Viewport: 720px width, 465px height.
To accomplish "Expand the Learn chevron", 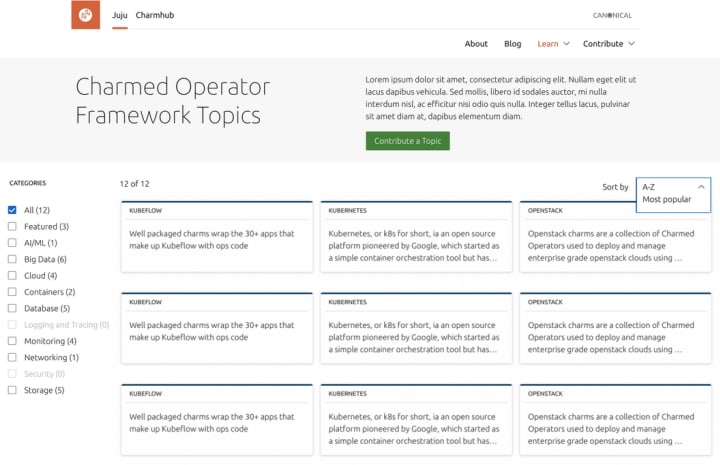I will pos(566,44).
